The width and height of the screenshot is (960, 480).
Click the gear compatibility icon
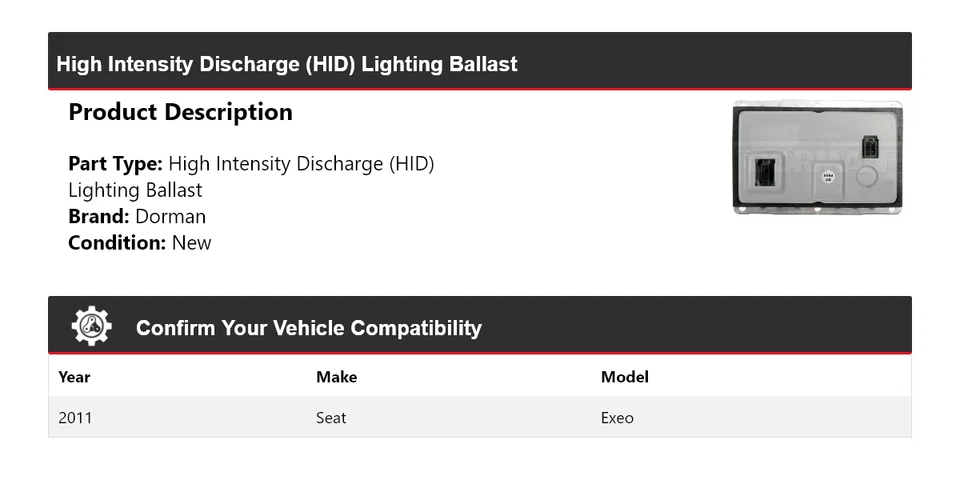pyautogui.click(x=91, y=326)
